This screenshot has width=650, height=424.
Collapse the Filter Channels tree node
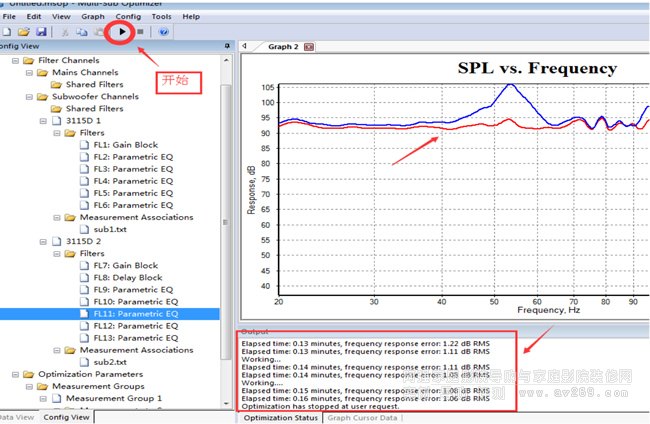(15, 60)
